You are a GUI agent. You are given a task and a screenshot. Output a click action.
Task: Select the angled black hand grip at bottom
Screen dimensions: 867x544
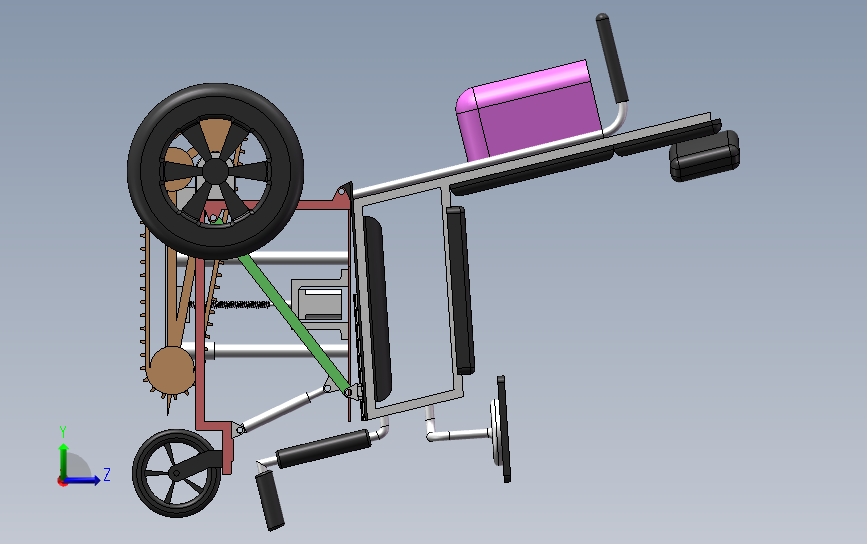click(269, 501)
